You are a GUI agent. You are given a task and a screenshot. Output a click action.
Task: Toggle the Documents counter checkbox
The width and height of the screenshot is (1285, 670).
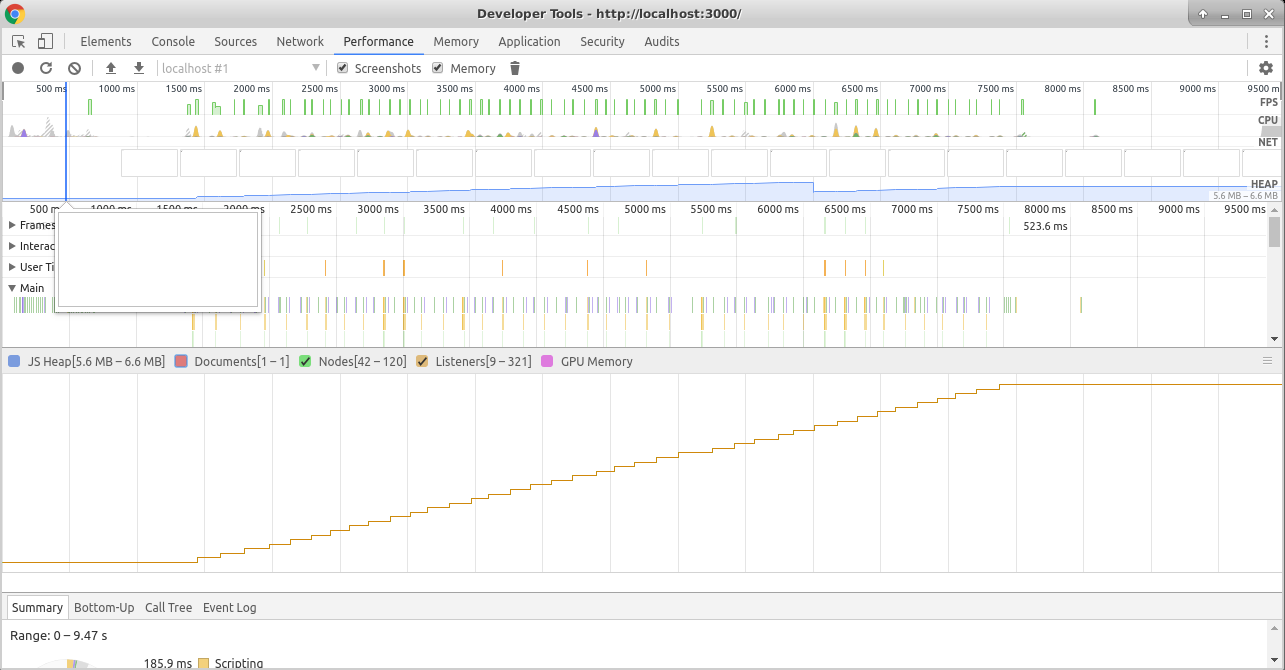coord(181,361)
